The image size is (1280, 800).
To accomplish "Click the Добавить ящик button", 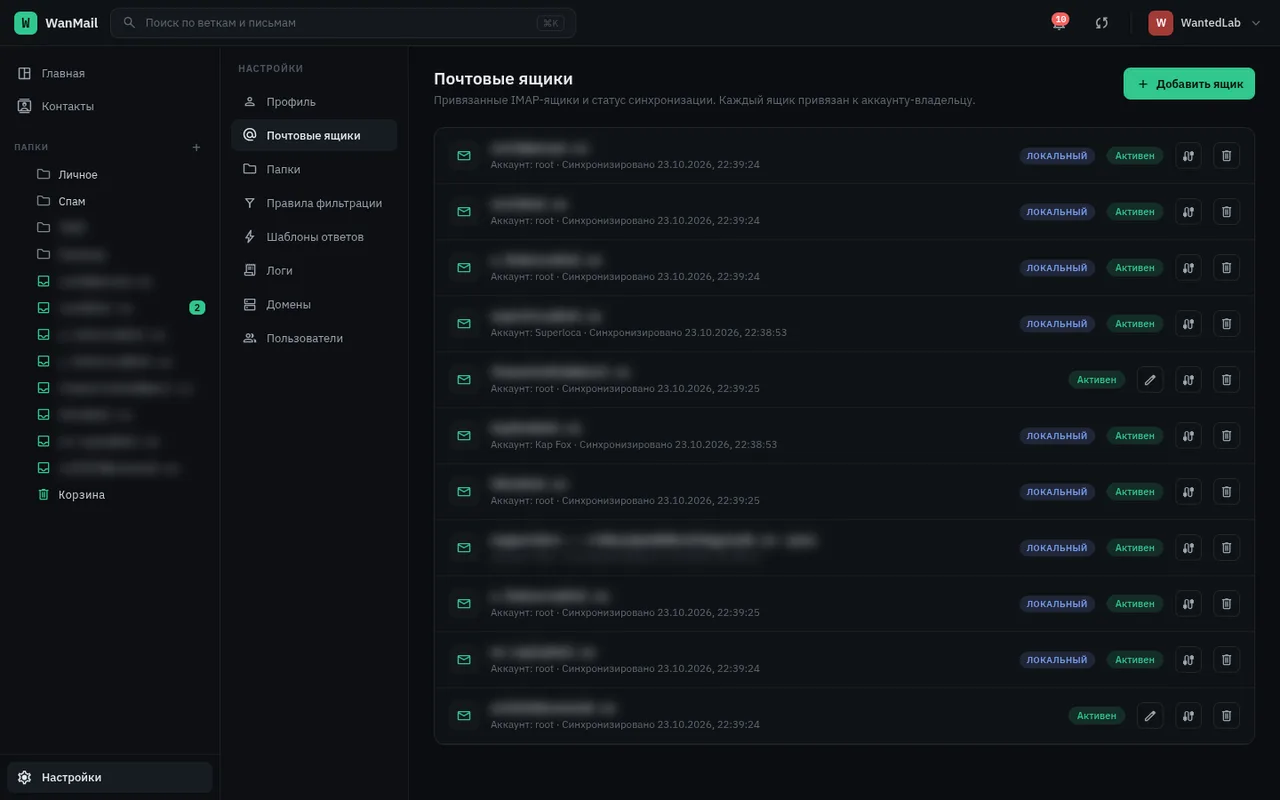I will [1189, 84].
